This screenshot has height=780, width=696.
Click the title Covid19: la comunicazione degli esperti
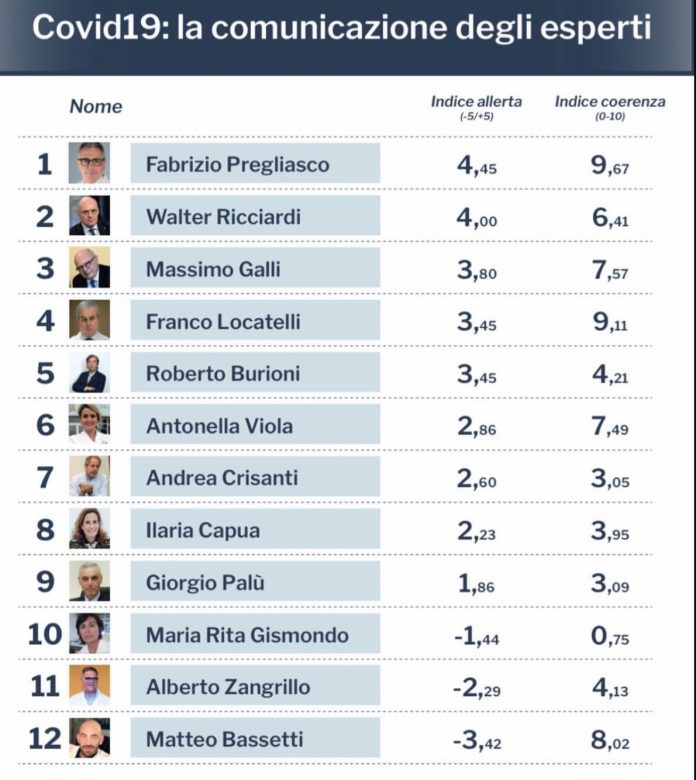click(342, 27)
